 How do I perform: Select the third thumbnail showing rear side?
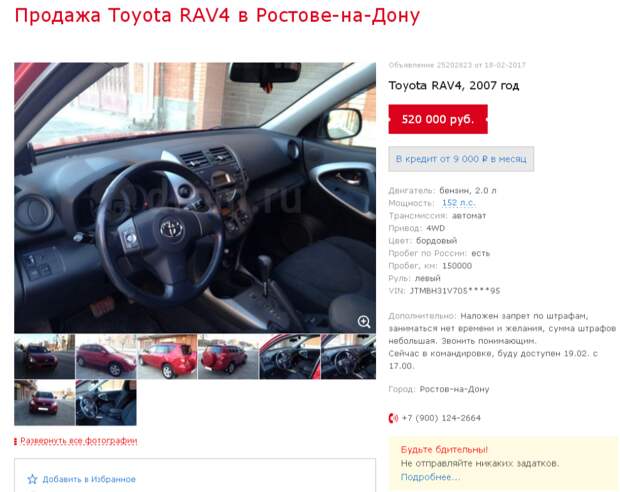[x=167, y=357]
